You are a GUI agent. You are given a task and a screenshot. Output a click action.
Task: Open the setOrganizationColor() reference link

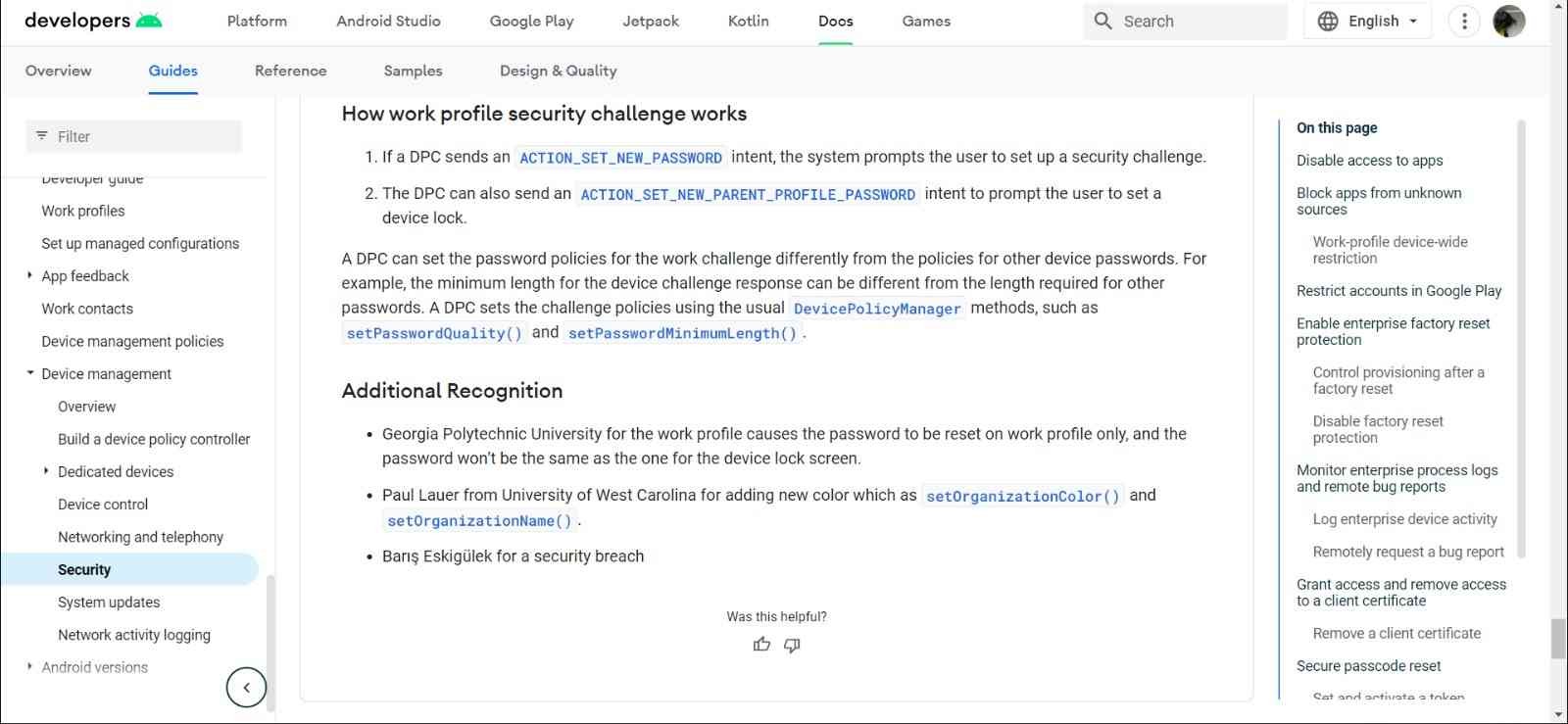tap(1022, 496)
